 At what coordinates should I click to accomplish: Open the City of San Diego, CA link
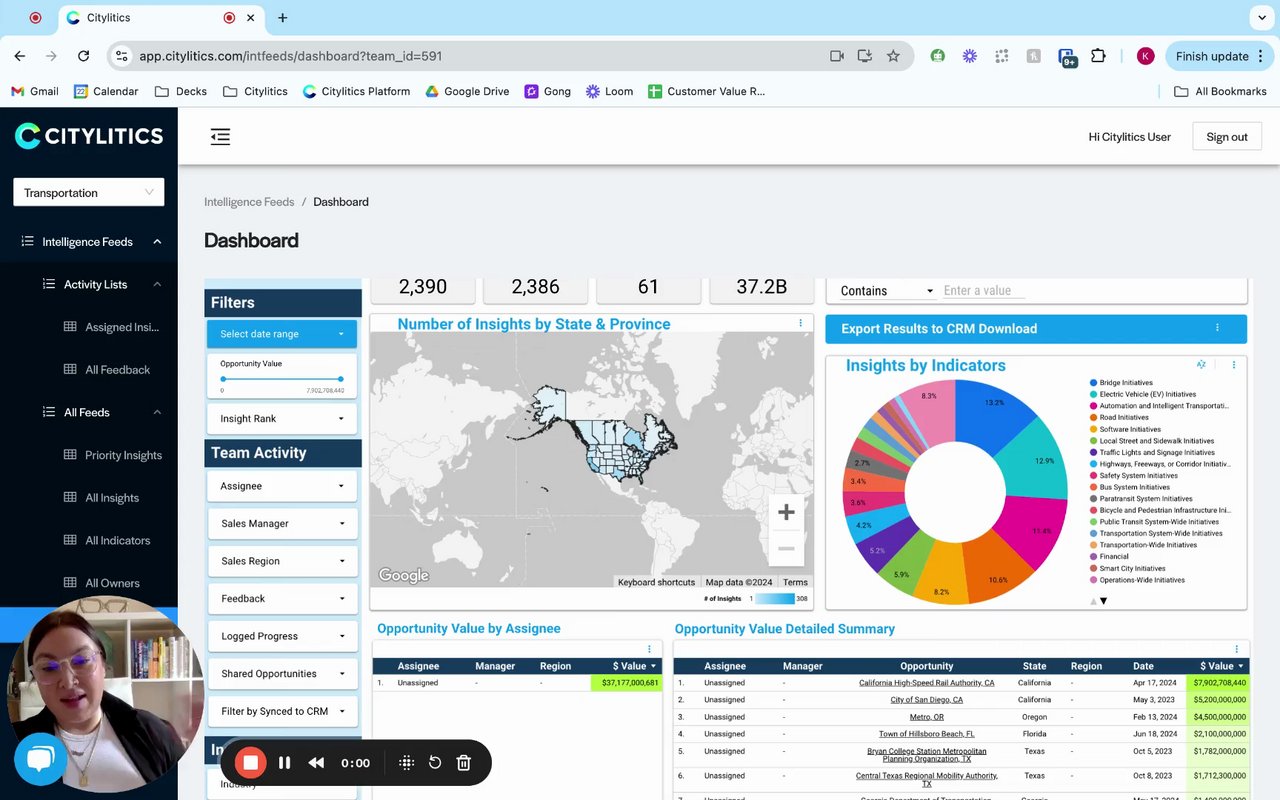coord(926,700)
